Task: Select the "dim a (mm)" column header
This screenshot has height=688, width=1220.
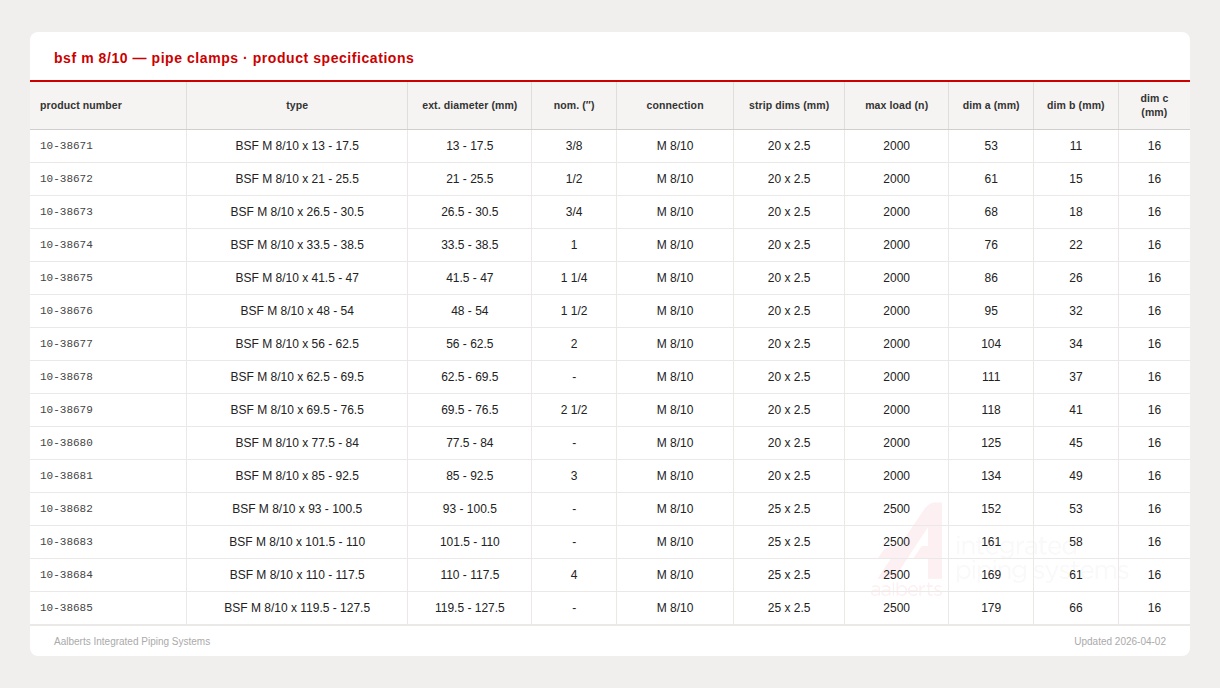Action: 991,105
